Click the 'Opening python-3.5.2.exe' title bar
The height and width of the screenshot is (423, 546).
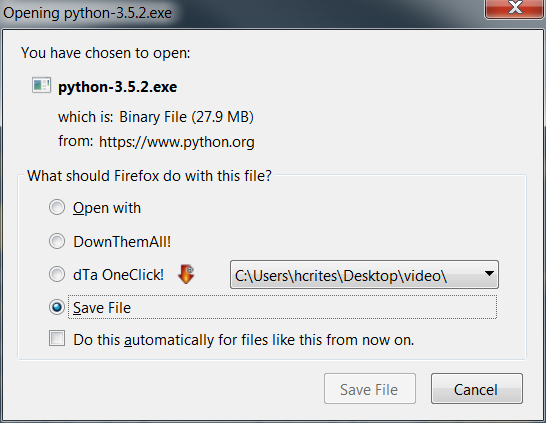pyautogui.click(x=87, y=13)
